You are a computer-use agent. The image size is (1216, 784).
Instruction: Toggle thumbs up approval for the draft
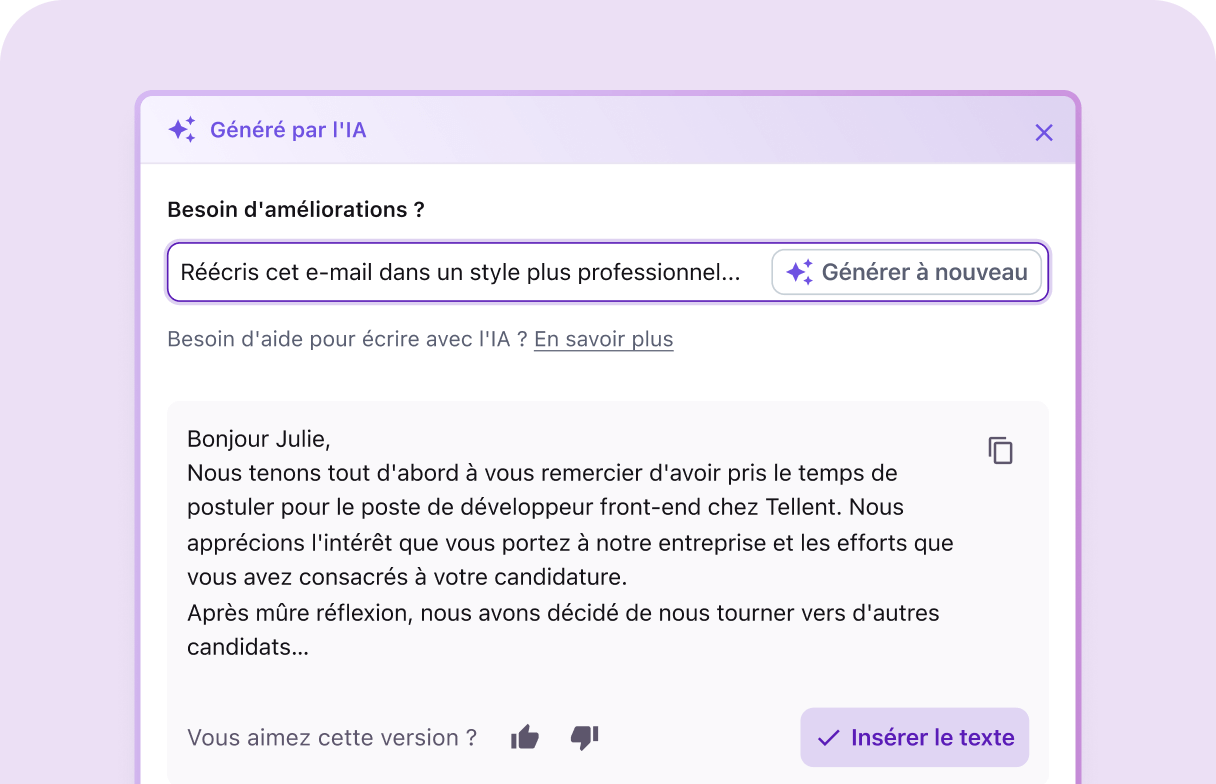pyautogui.click(x=524, y=736)
